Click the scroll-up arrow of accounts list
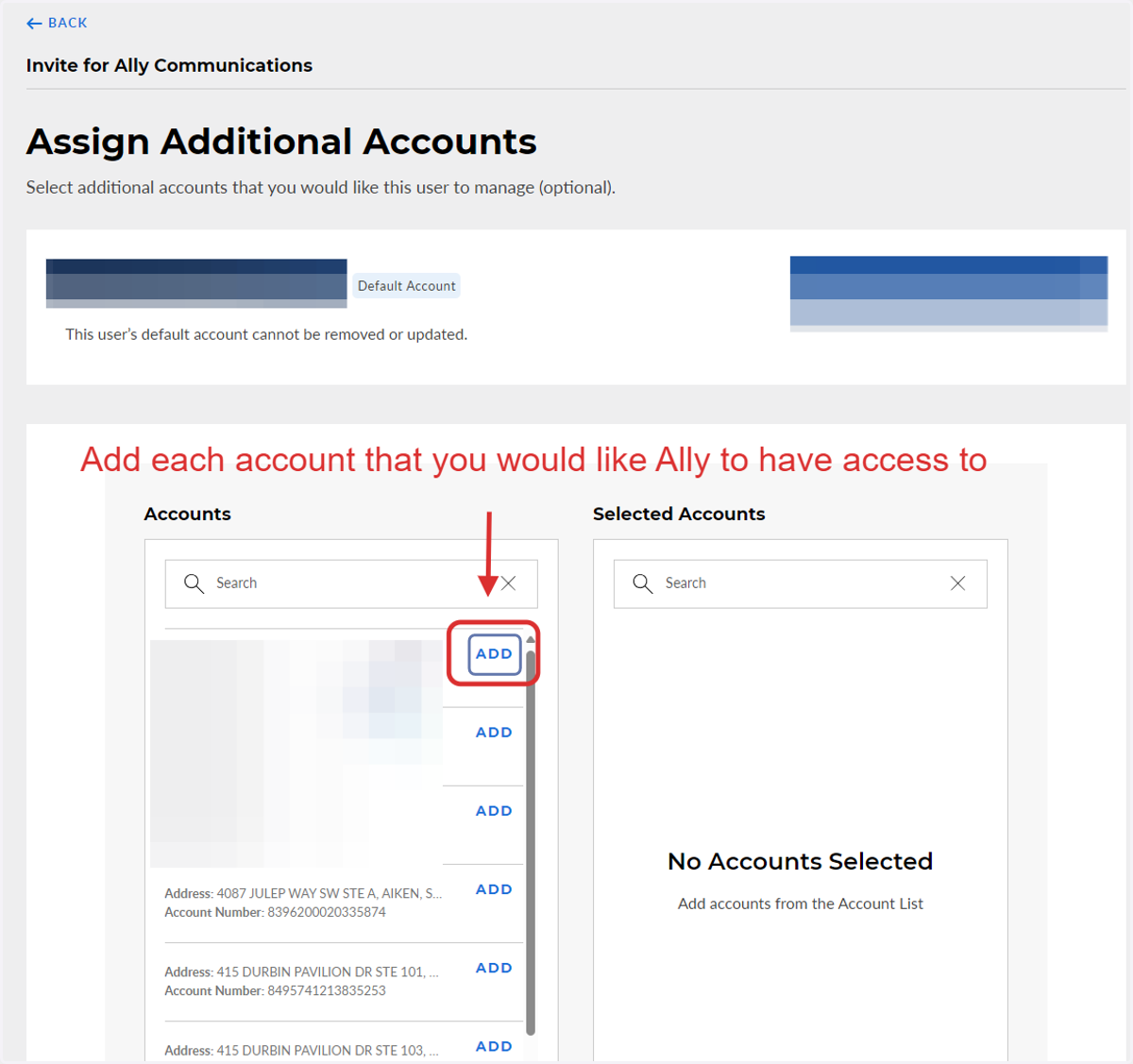This screenshot has height=1064, width=1133. pyautogui.click(x=531, y=639)
